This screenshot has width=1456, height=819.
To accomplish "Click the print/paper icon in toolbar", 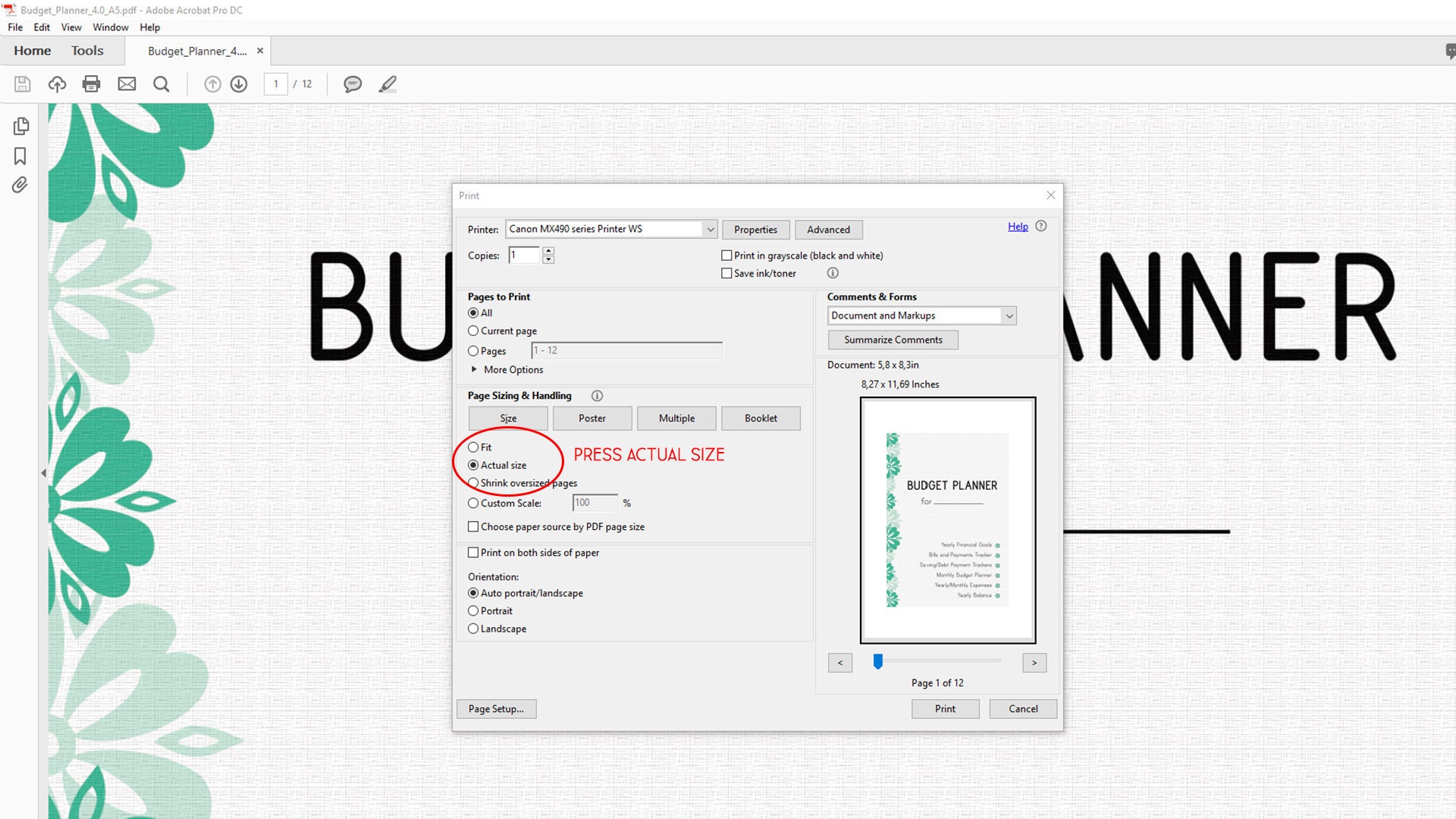I will click(x=91, y=84).
